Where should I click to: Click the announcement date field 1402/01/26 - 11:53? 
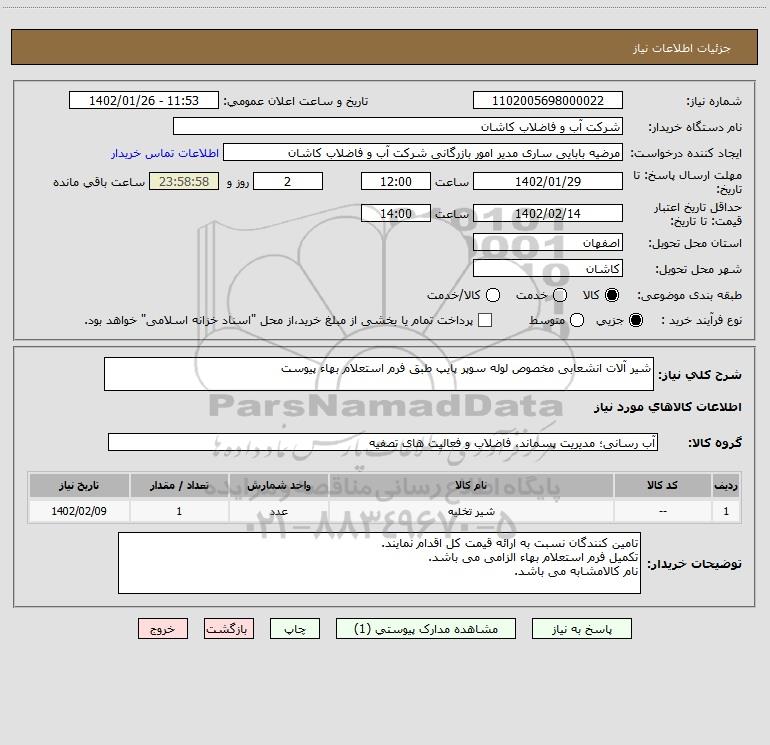point(144,101)
